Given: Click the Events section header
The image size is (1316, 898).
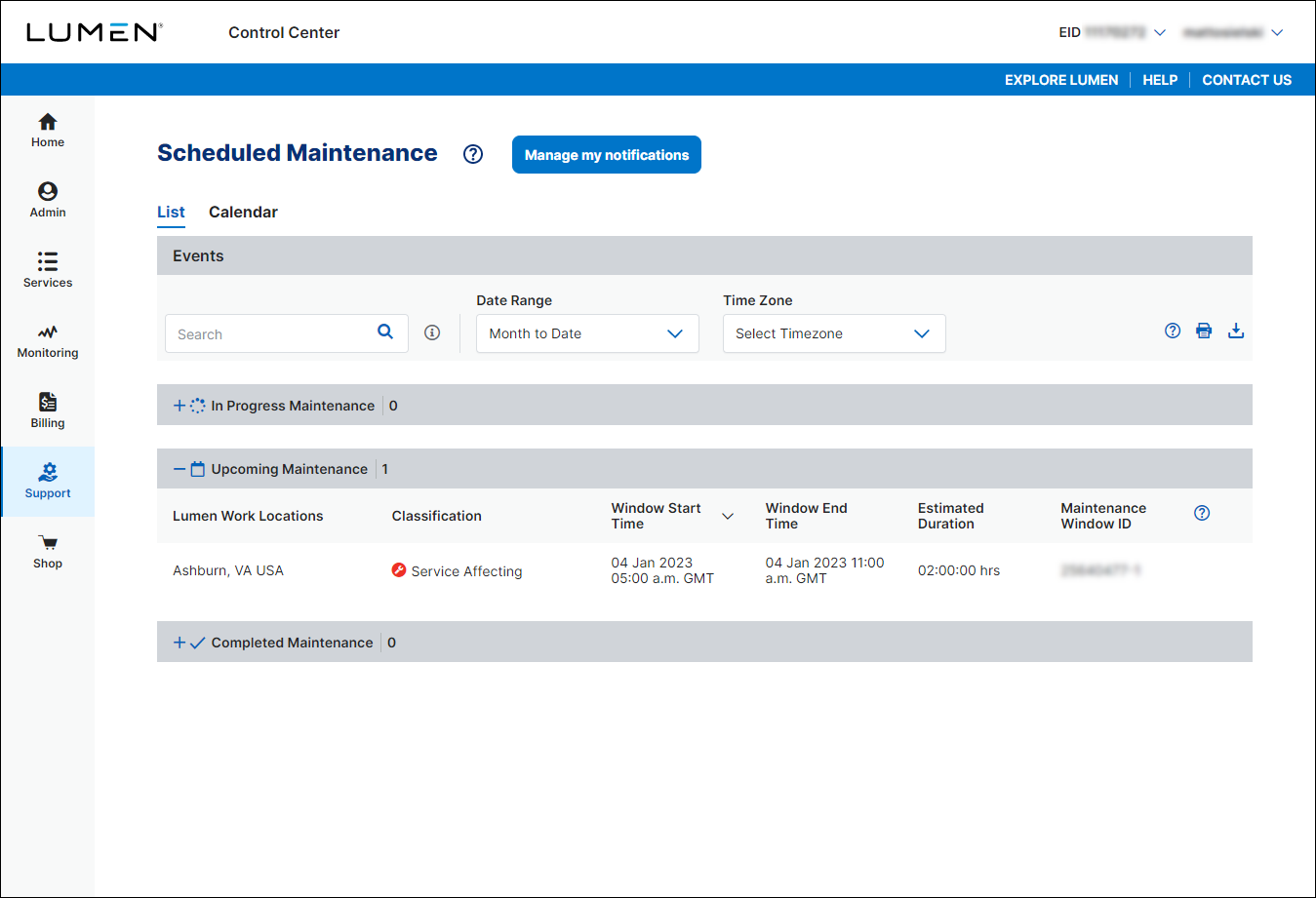Looking at the screenshot, I should [704, 255].
